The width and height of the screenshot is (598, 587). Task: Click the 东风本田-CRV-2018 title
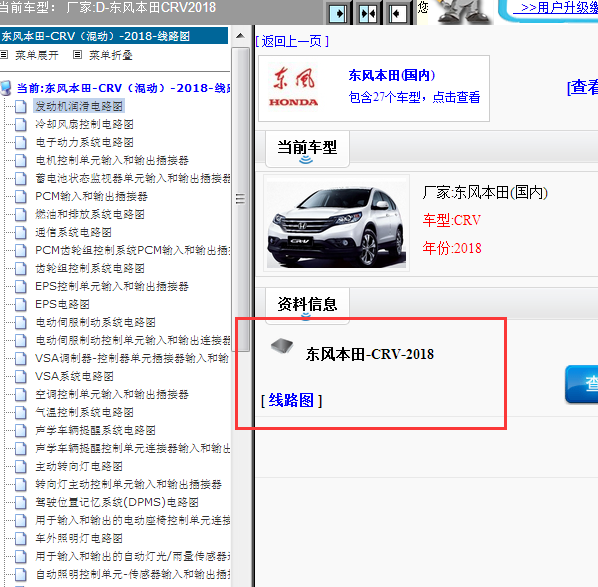(370, 355)
